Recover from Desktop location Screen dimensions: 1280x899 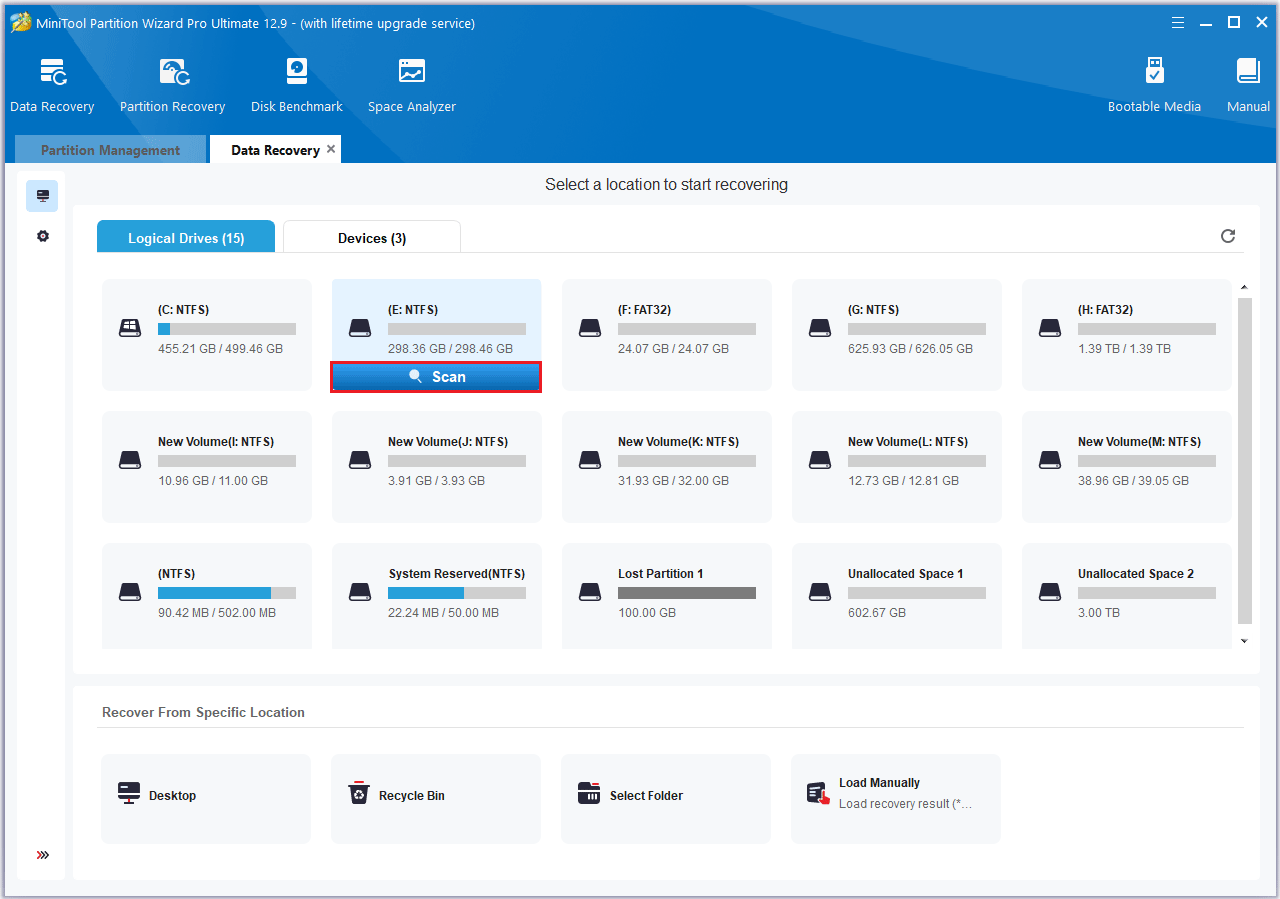point(206,798)
